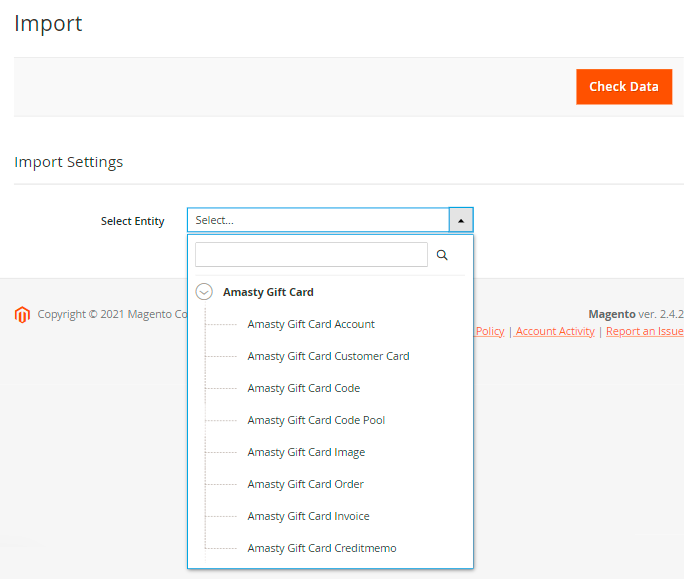Select the Amasty Gift Card group label
The image size is (684, 579).
268,292
